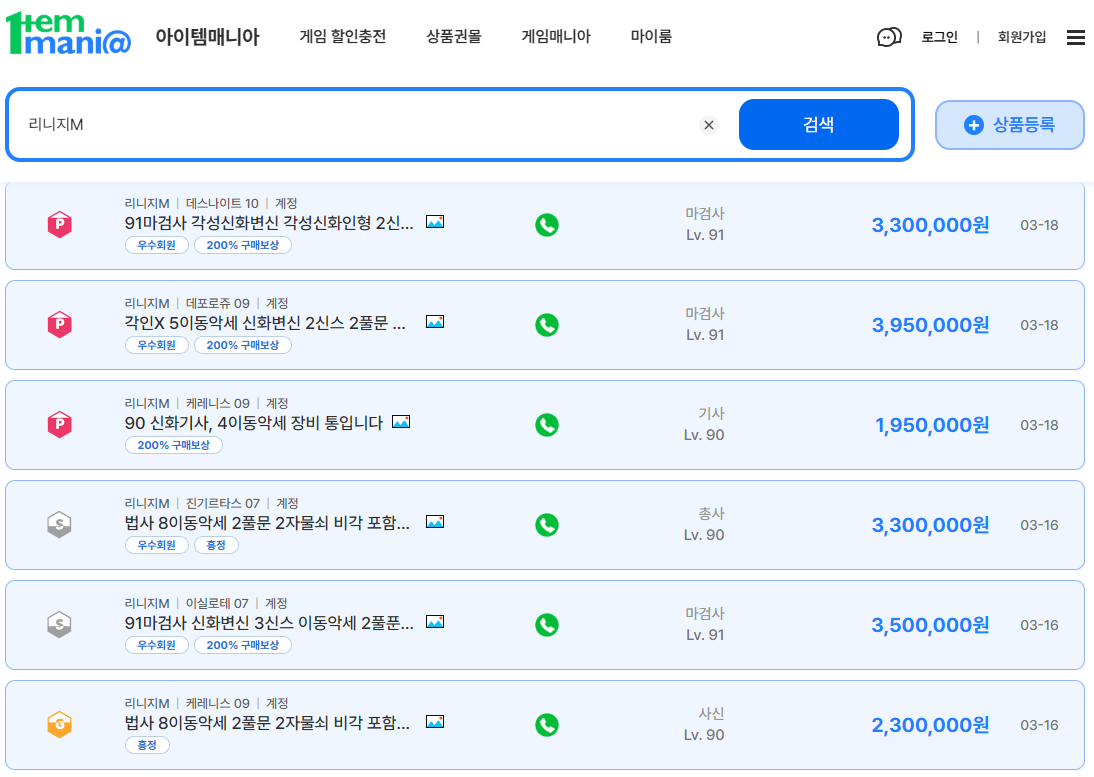Click plus icon on 상품등록 button
Viewport: 1094px width, 777px height.
point(973,125)
